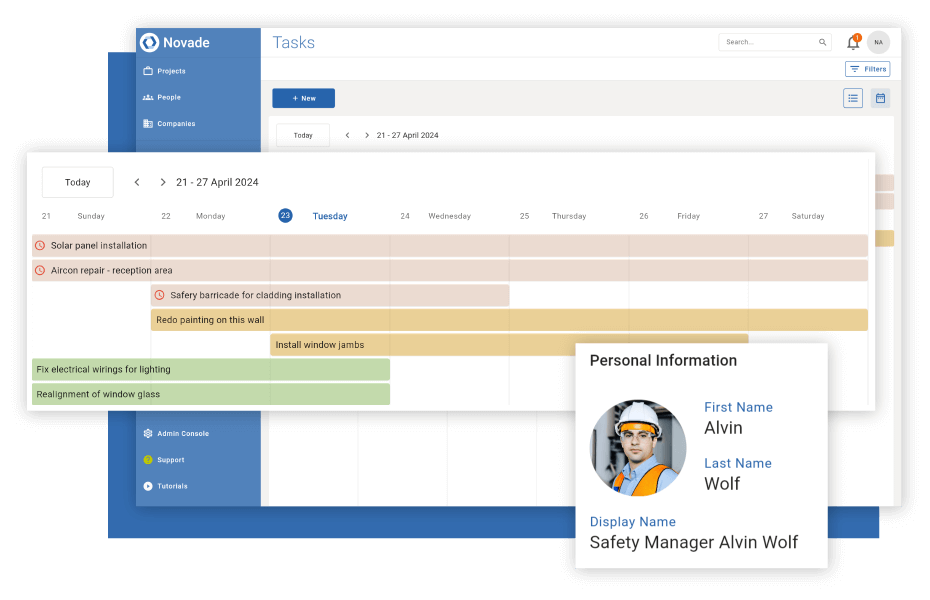Switch to calendar view

880,98
